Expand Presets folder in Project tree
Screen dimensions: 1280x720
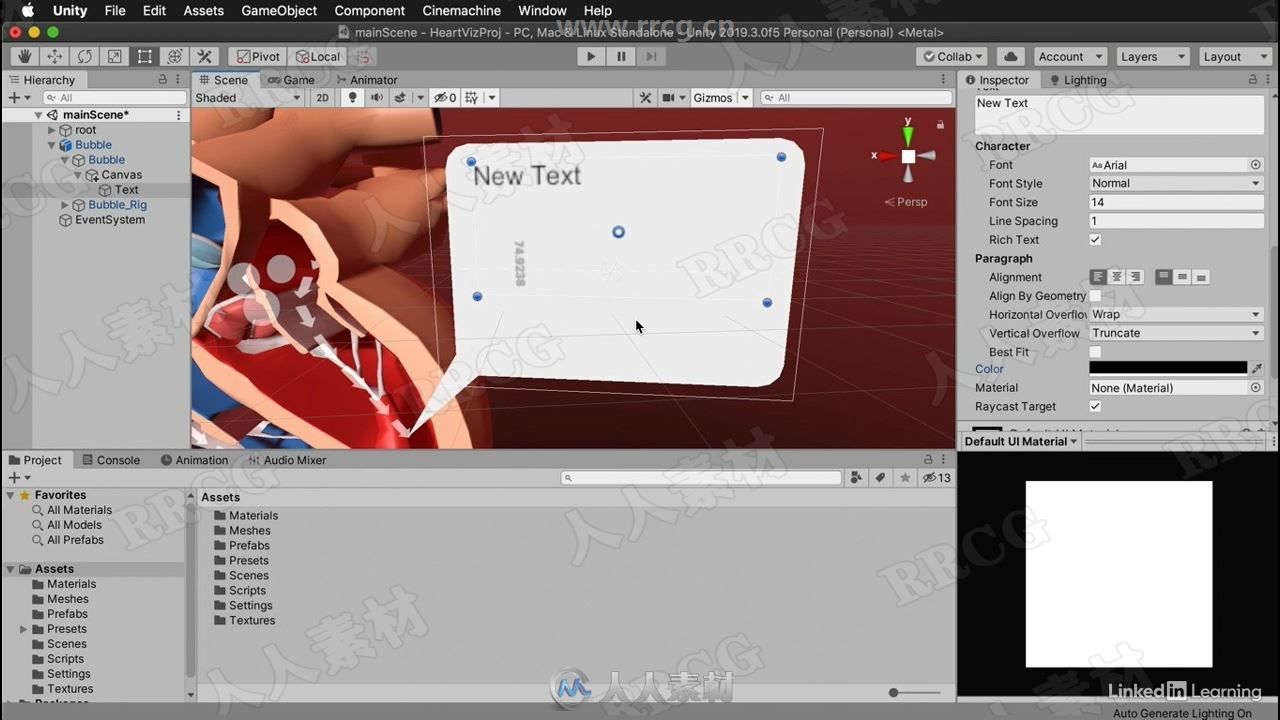click(24, 629)
